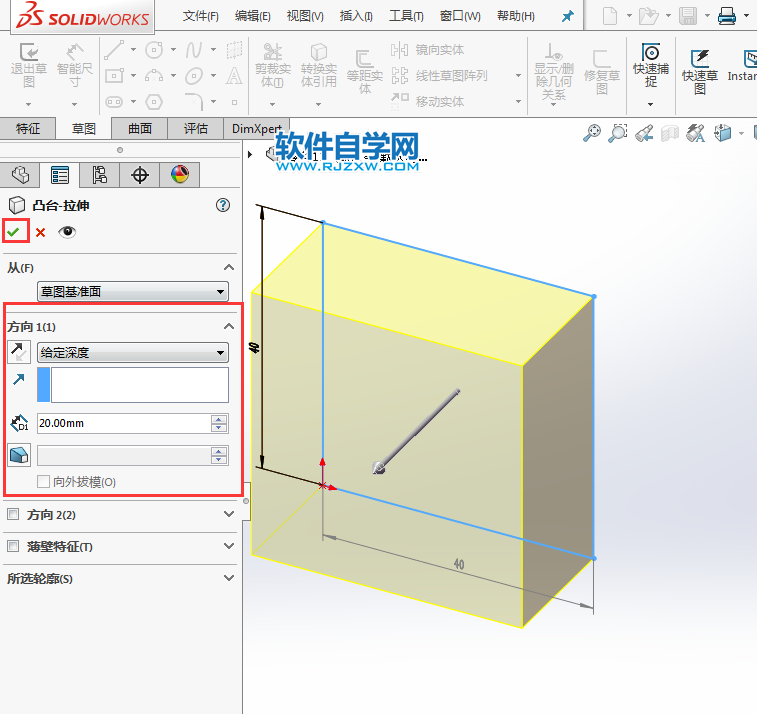The height and width of the screenshot is (714, 757).
Task: Open the end condition (给定深度) dropdown
Action: pyautogui.click(x=133, y=352)
